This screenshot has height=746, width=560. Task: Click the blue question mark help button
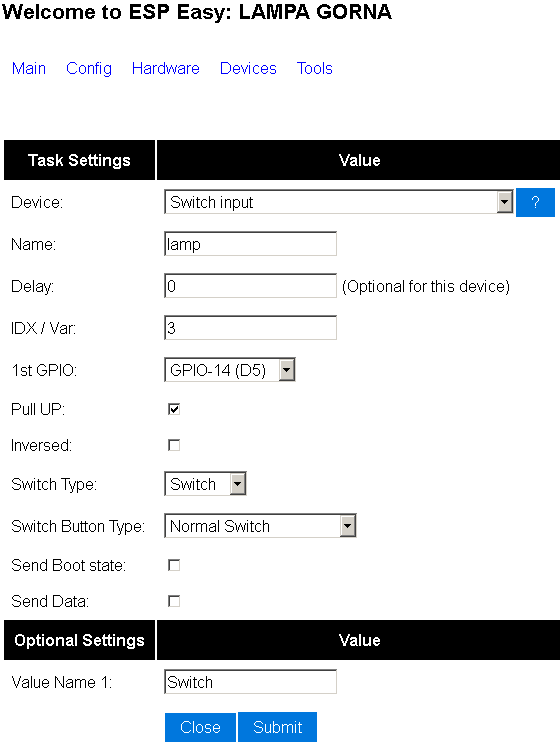coord(535,202)
